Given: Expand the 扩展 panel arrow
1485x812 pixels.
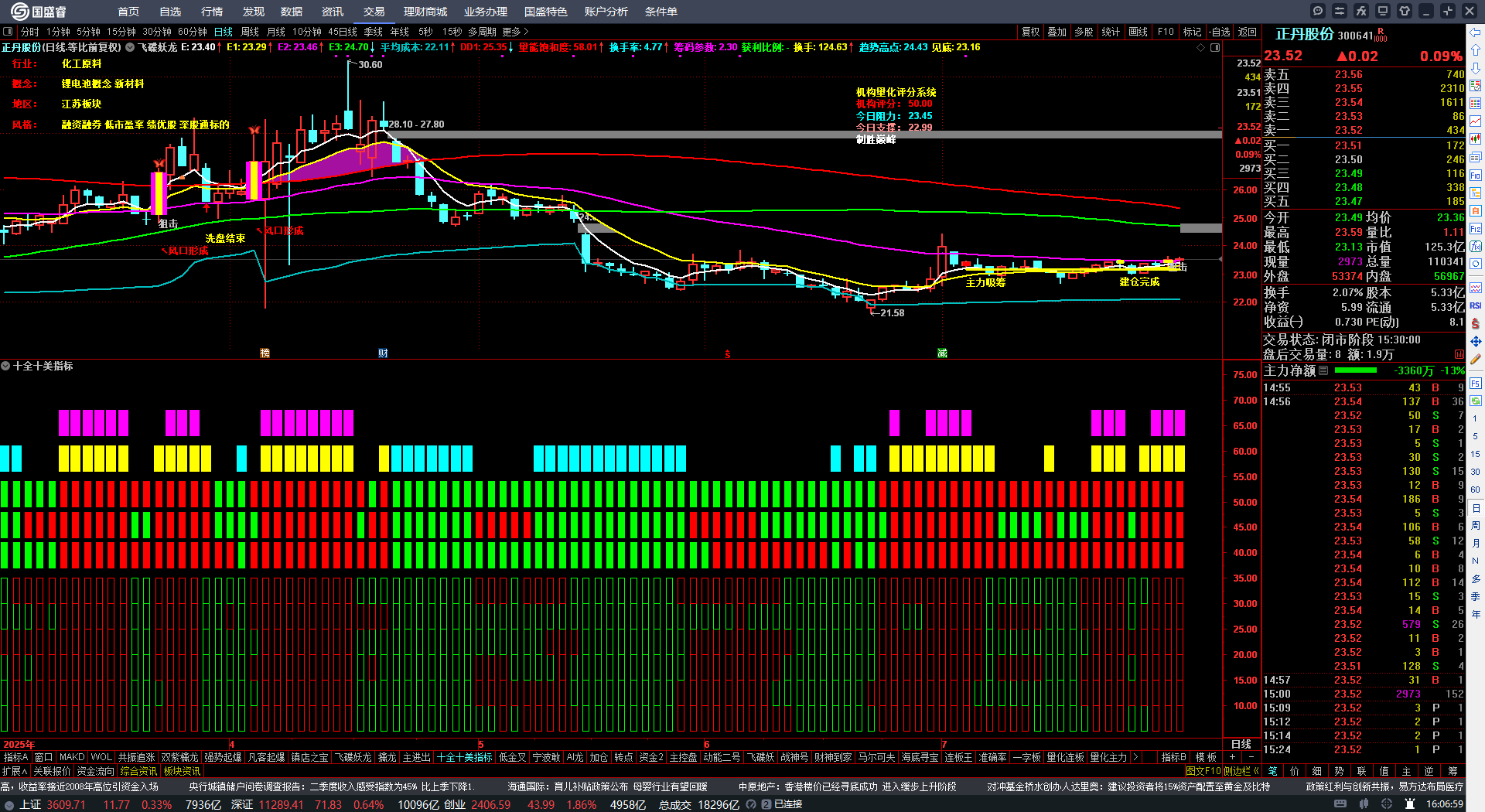Looking at the screenshot, I should pos(15,771).
